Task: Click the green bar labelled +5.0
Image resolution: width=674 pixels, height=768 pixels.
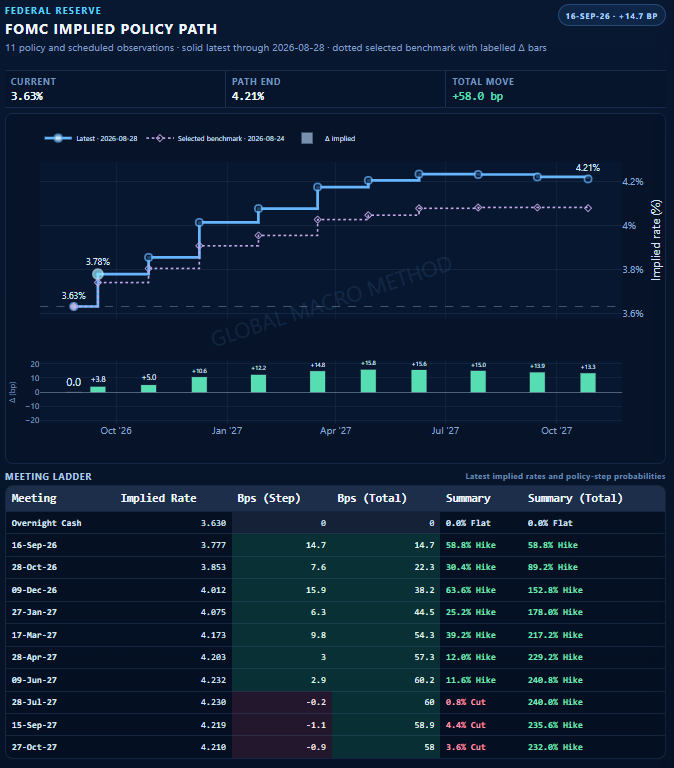Action: (x=148, y=388)
